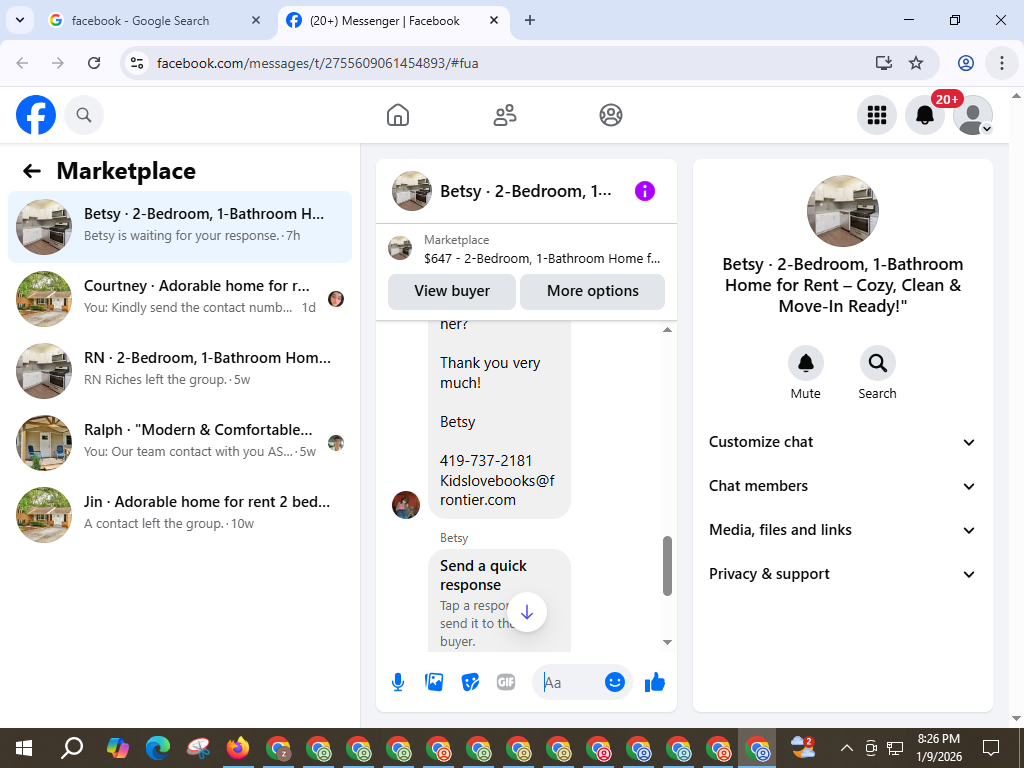Open tab search dropdown chevron
The image size is (1024, 768).
click(x=20, y=20)
